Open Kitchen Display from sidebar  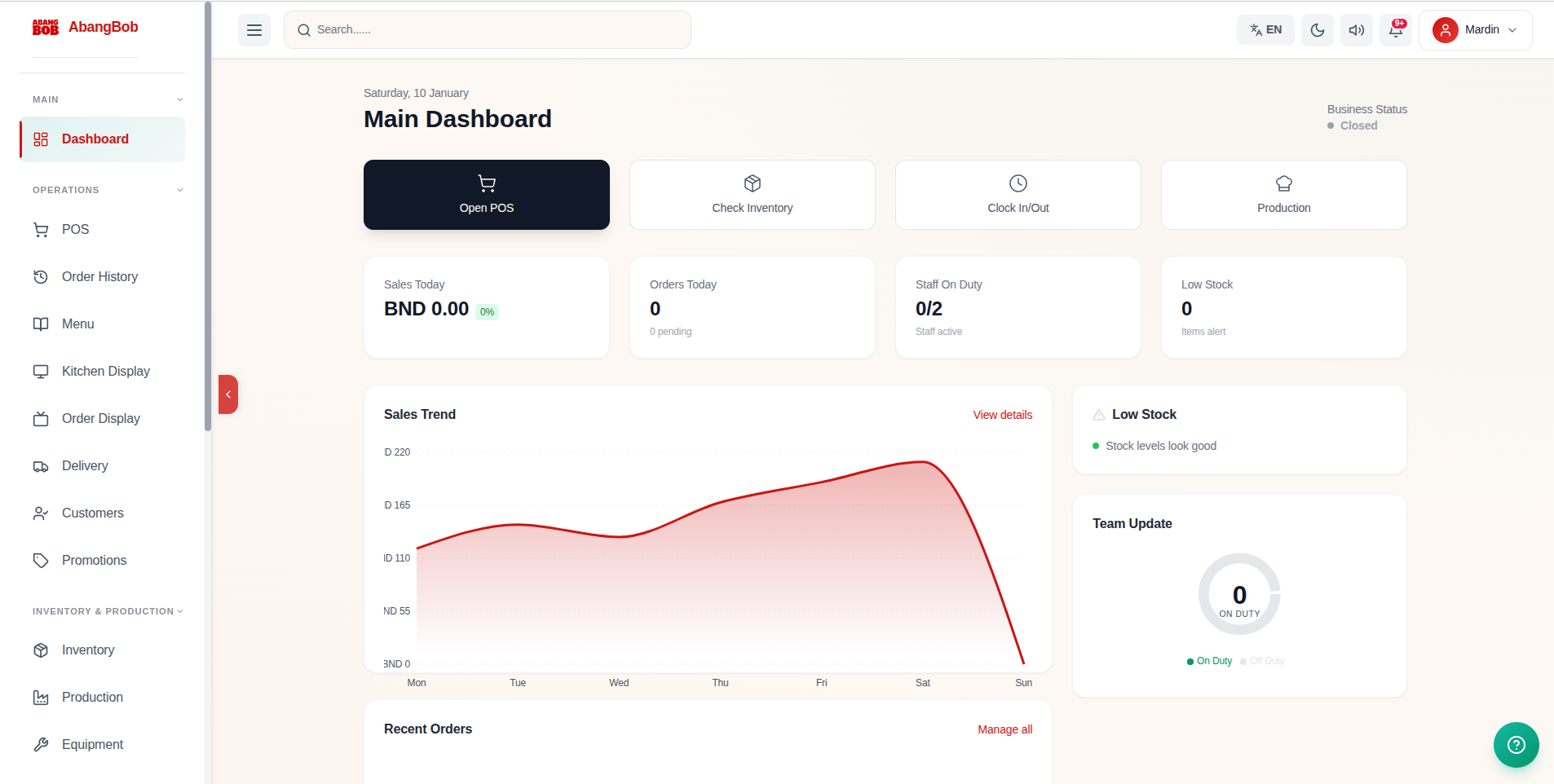pos(105,372)
